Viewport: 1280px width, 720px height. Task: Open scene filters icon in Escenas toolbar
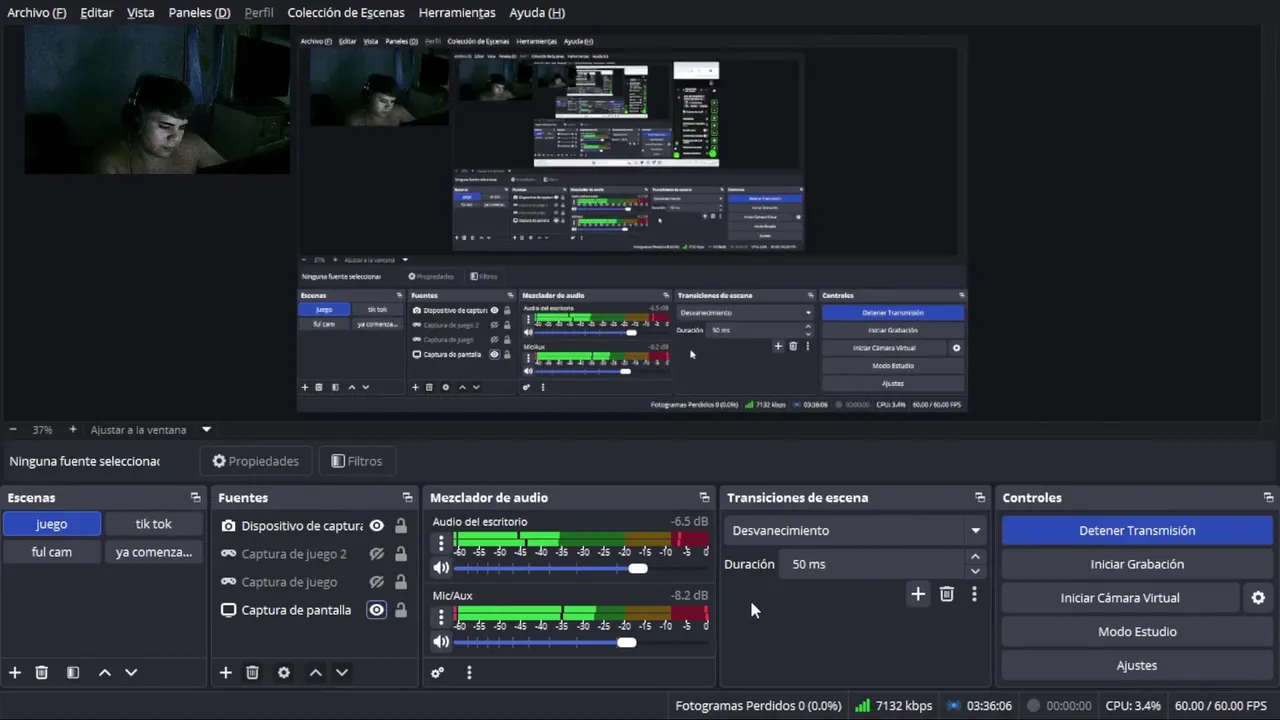tap(73, 673)
